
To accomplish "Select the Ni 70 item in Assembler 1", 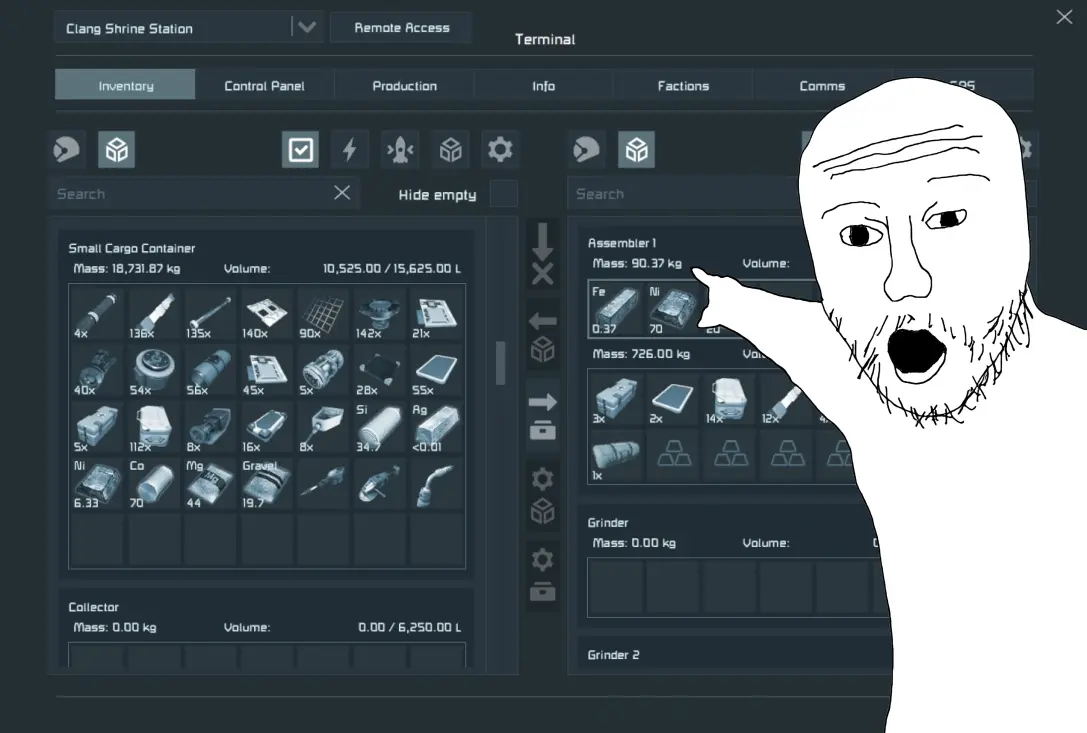I will (673, 309).
